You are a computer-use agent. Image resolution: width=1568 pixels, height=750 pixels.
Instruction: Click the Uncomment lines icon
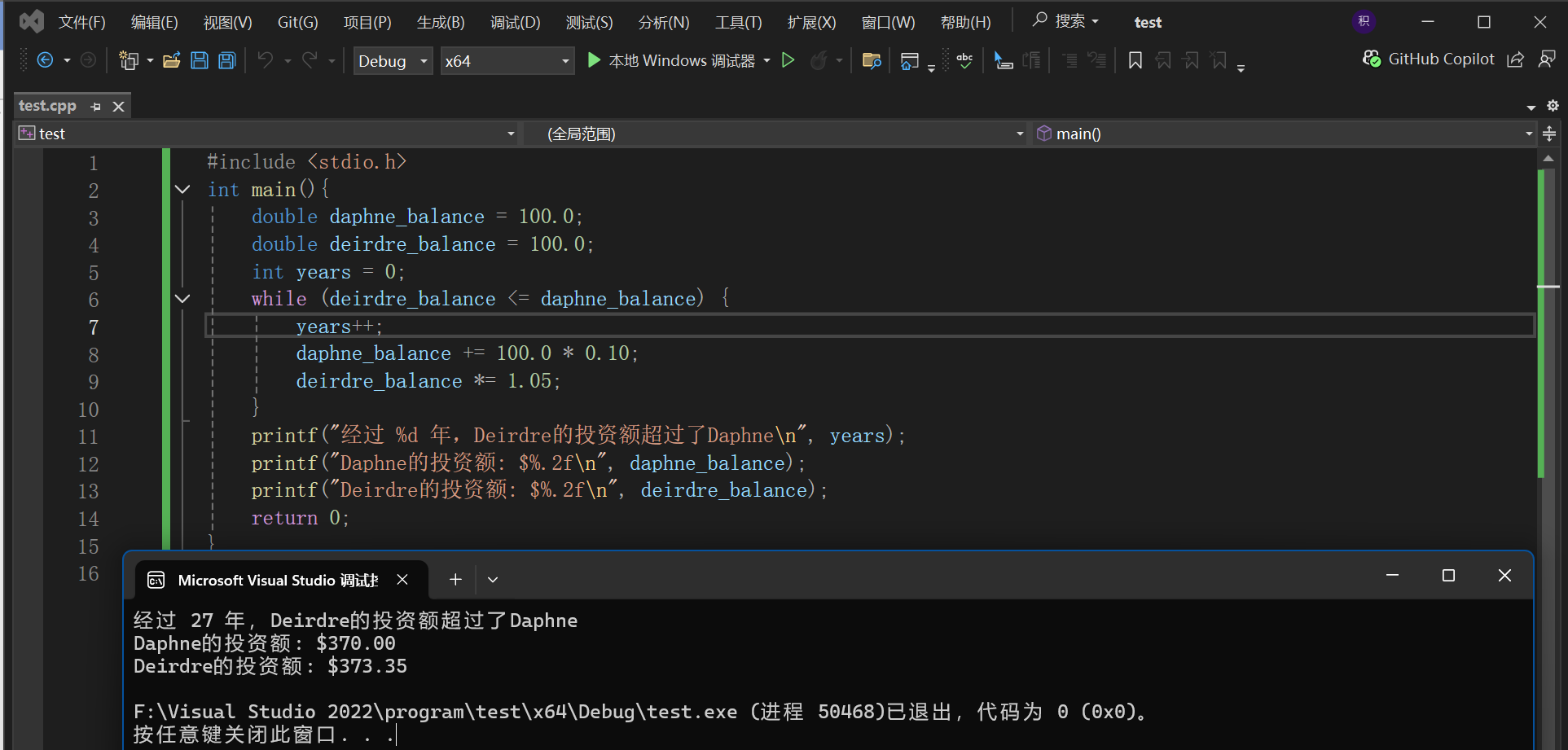1097,60
